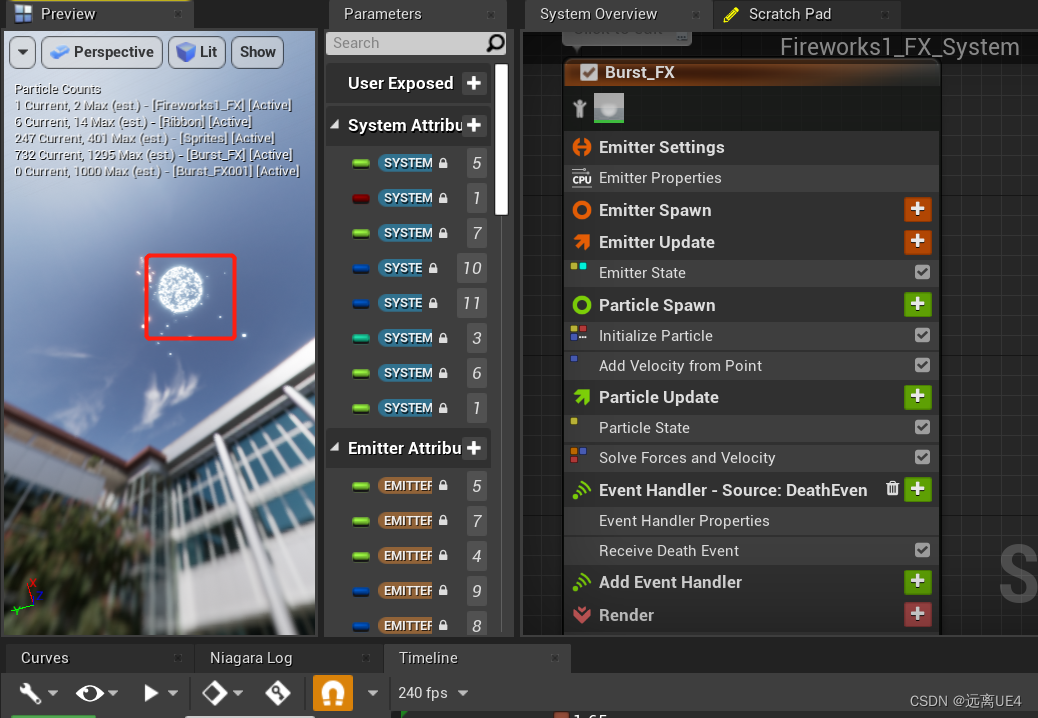This screenshot has width=1038, height=718.
Task: Disable the Emitter State module checkbox
Action: coord(922,272)
